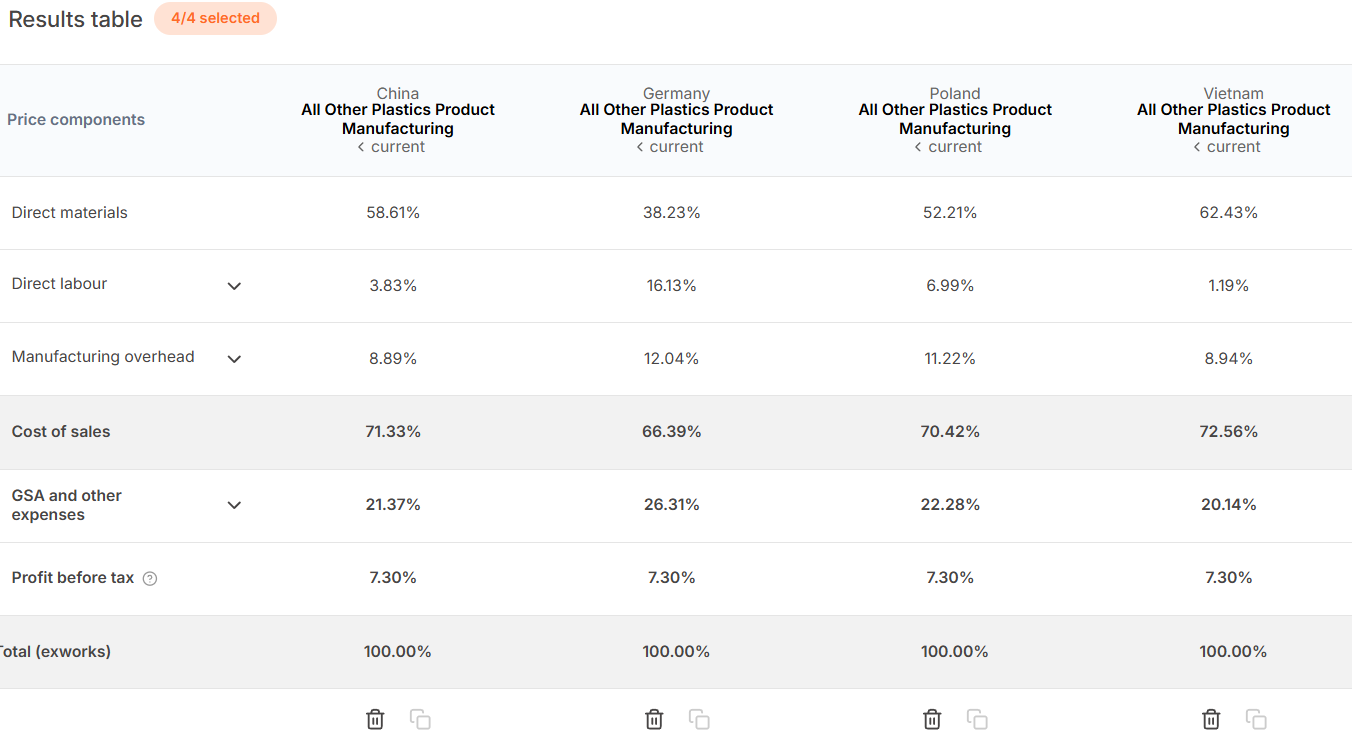Open Vietnam's current period selector

[1227, 147]
